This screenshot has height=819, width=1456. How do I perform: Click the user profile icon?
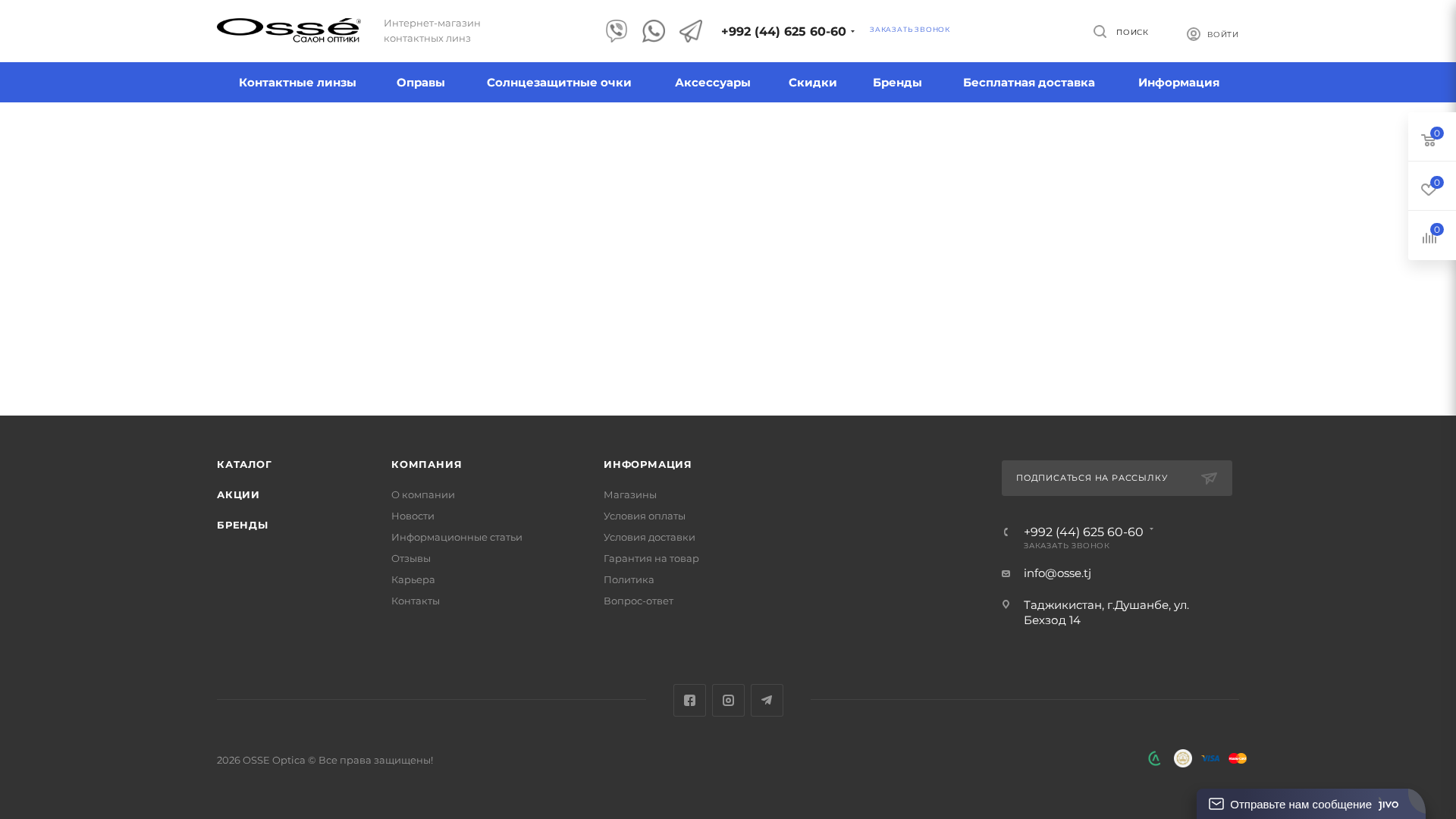pos(1194,34)
